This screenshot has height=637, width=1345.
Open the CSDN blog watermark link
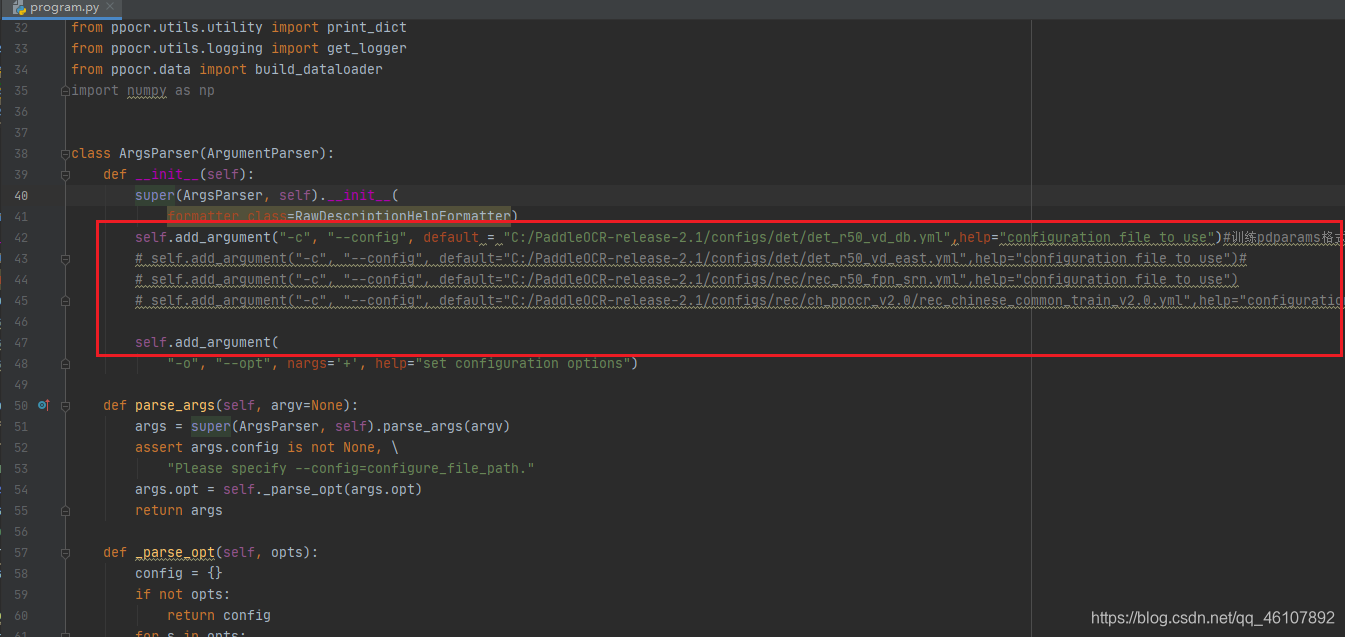[x=1211, y=618]
